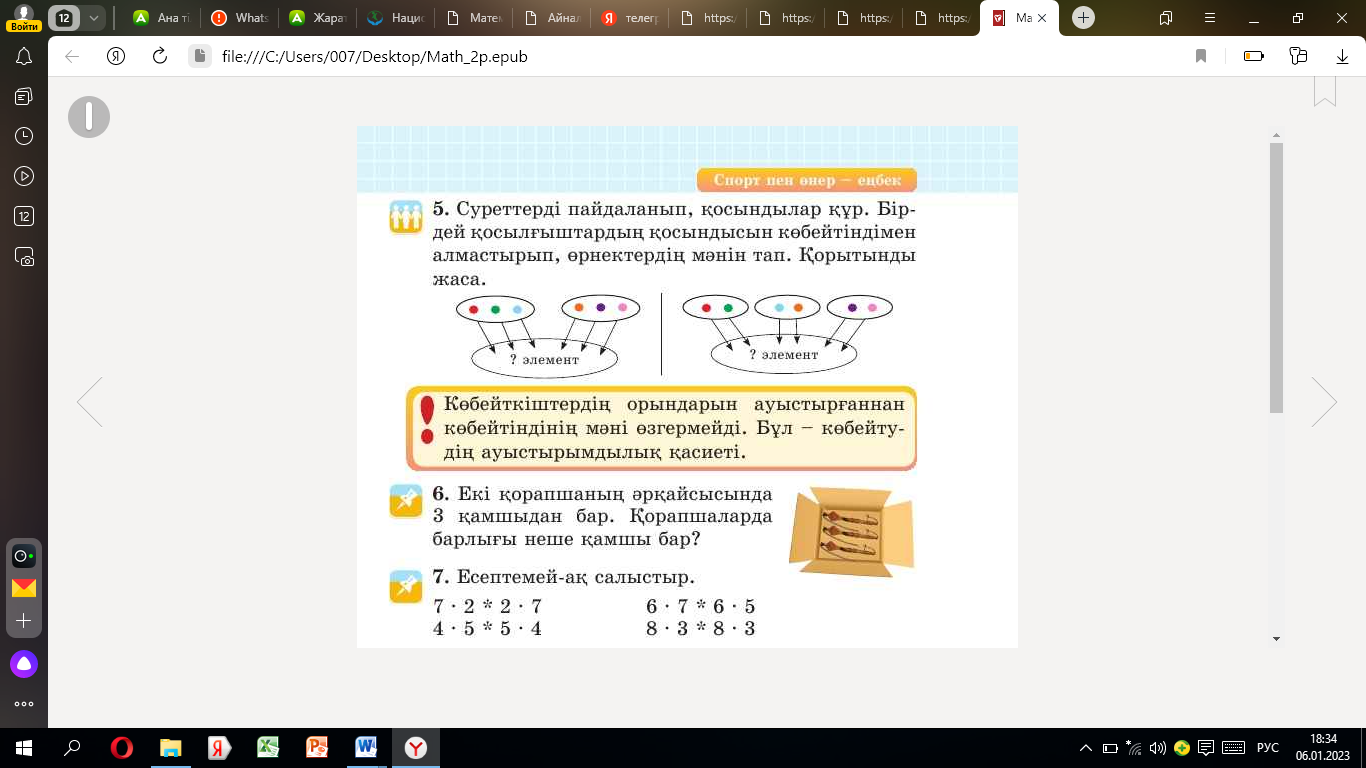
Task: Switch to the Ана ті tab
Action: [162, 18]
